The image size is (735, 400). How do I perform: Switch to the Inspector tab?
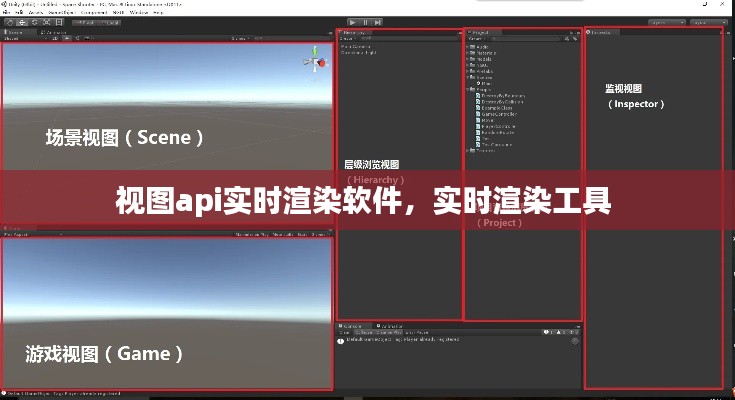tap(603, 32)
